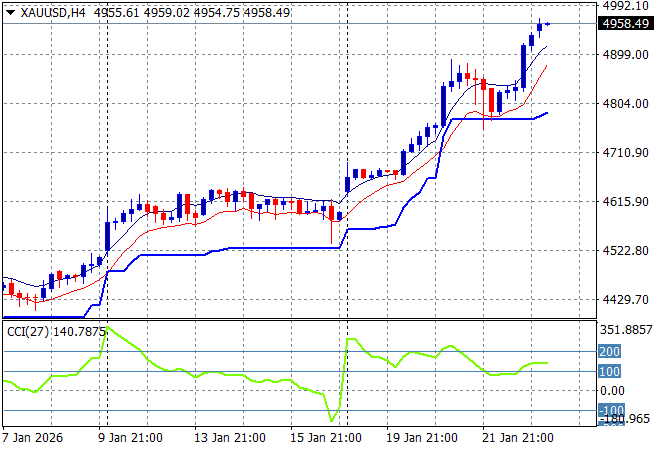Click the CCI level 200 marker
The image size is (660, 450).
point(610,352)
